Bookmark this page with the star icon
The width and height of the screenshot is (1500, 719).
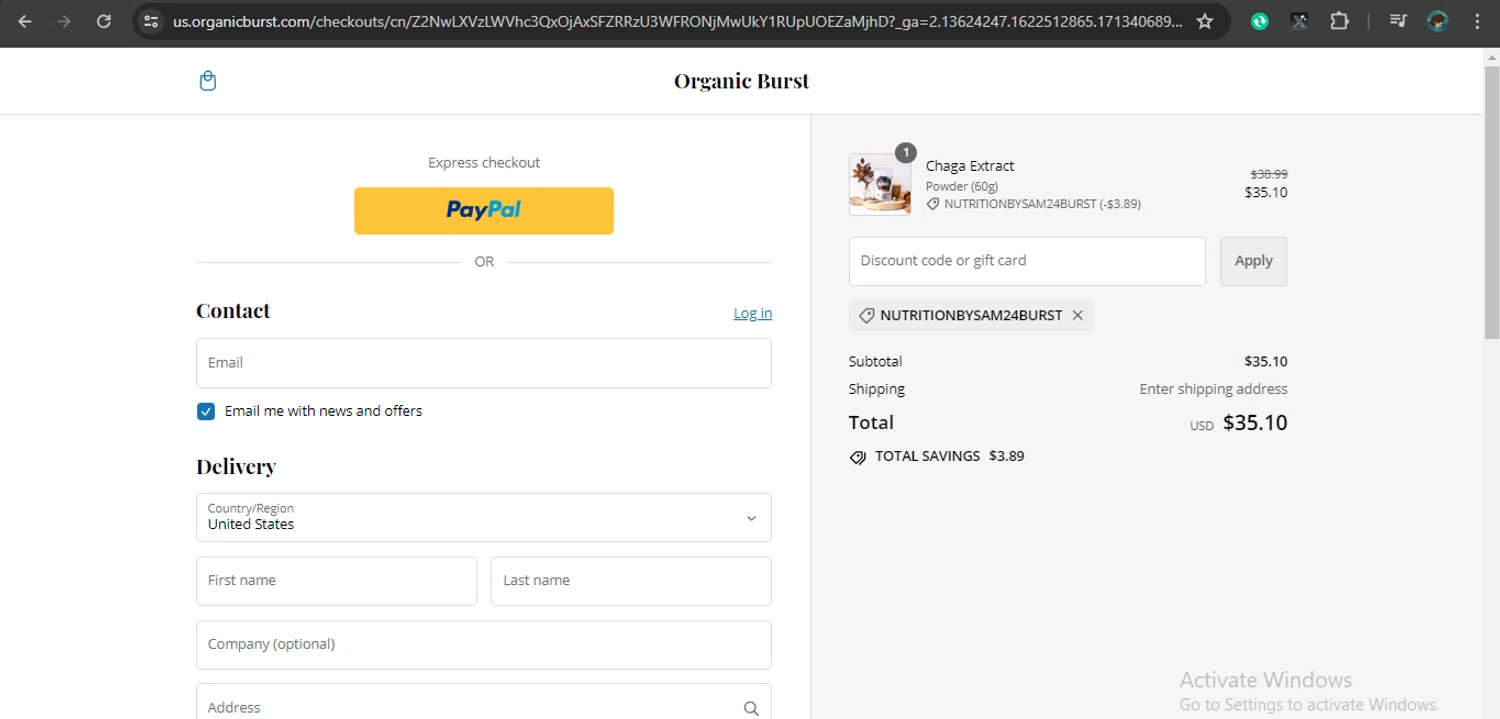(1205, 21)
